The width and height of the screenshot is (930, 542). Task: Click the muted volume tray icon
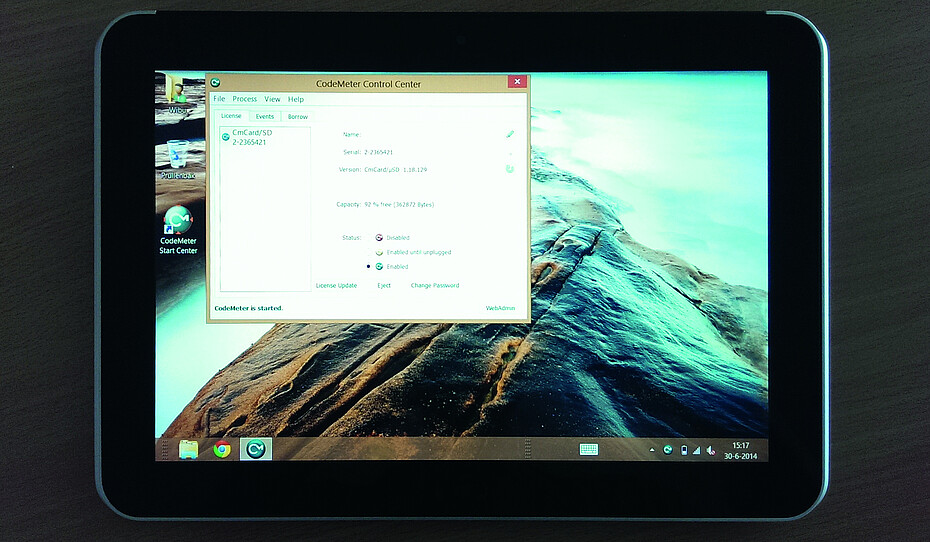[x=711, y=451]
